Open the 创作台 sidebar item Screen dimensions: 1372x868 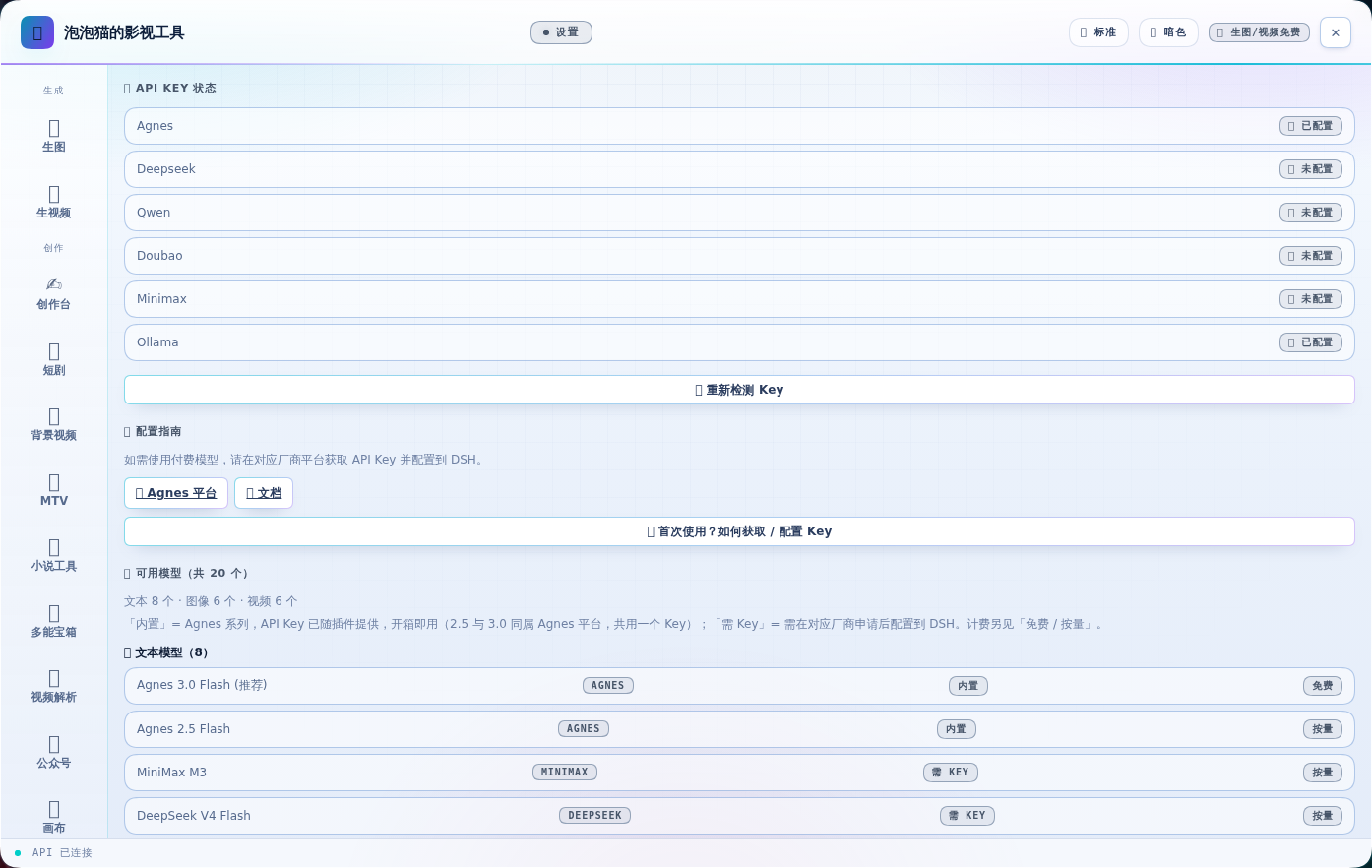coord(54,293)
